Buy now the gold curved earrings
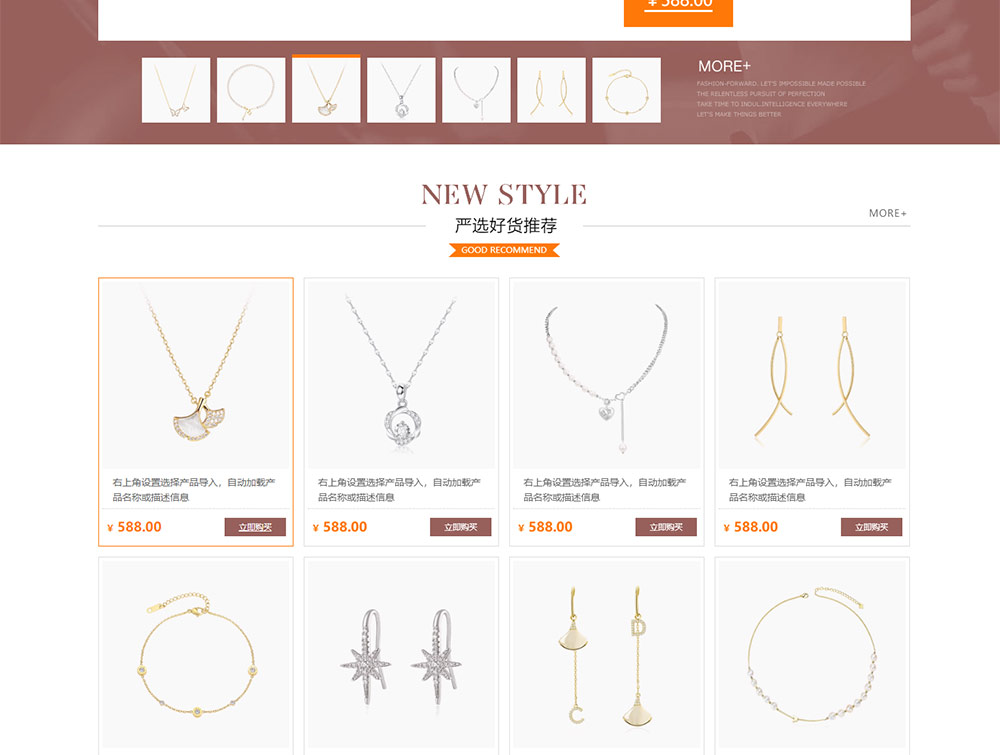The width and height of the screenshot is (1000, 755). click(871, 527)
